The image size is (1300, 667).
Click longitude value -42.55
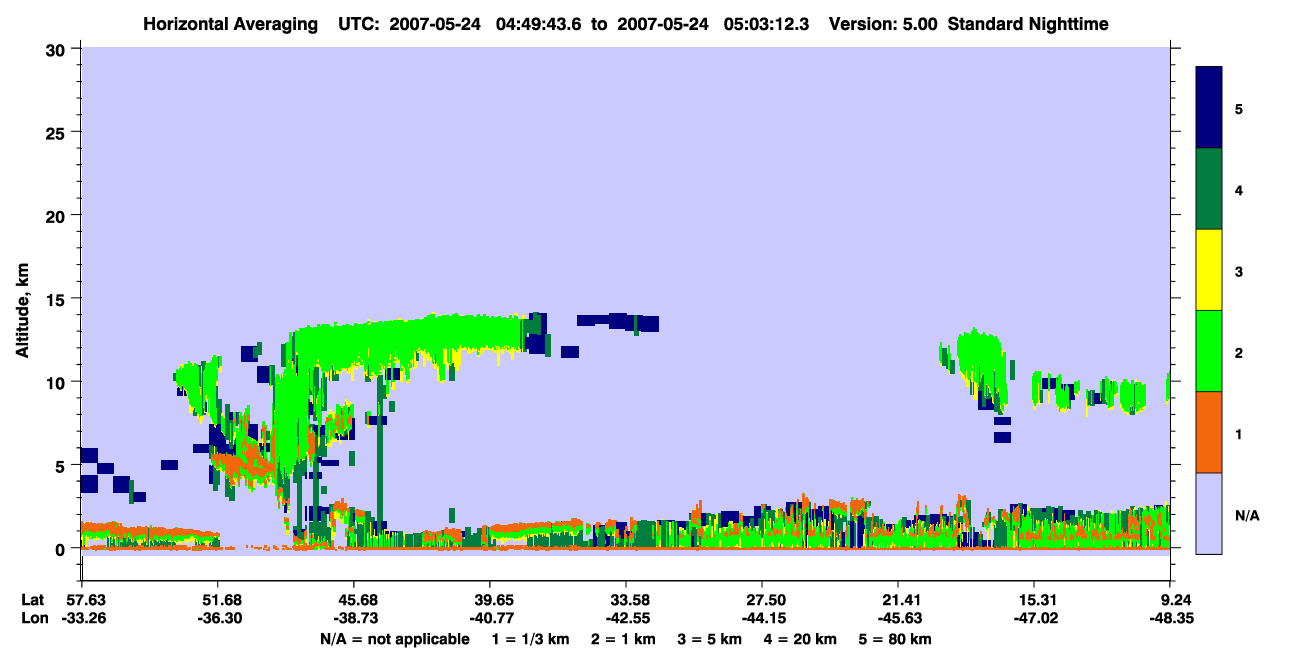626,618
